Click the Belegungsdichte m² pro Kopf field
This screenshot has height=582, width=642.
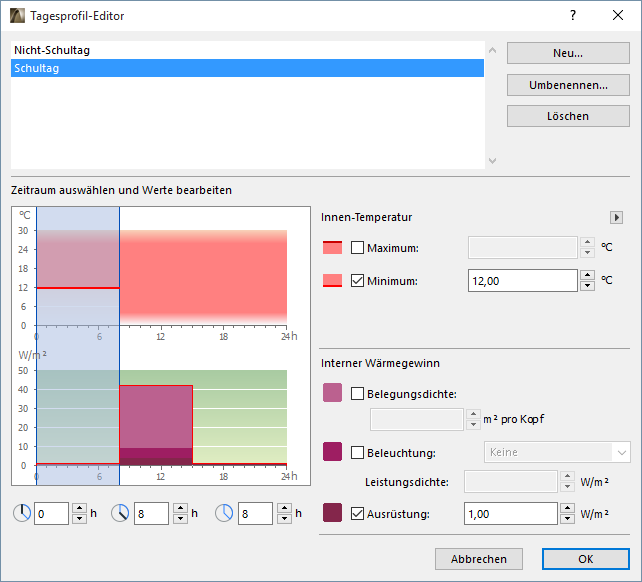coord(416,419)
